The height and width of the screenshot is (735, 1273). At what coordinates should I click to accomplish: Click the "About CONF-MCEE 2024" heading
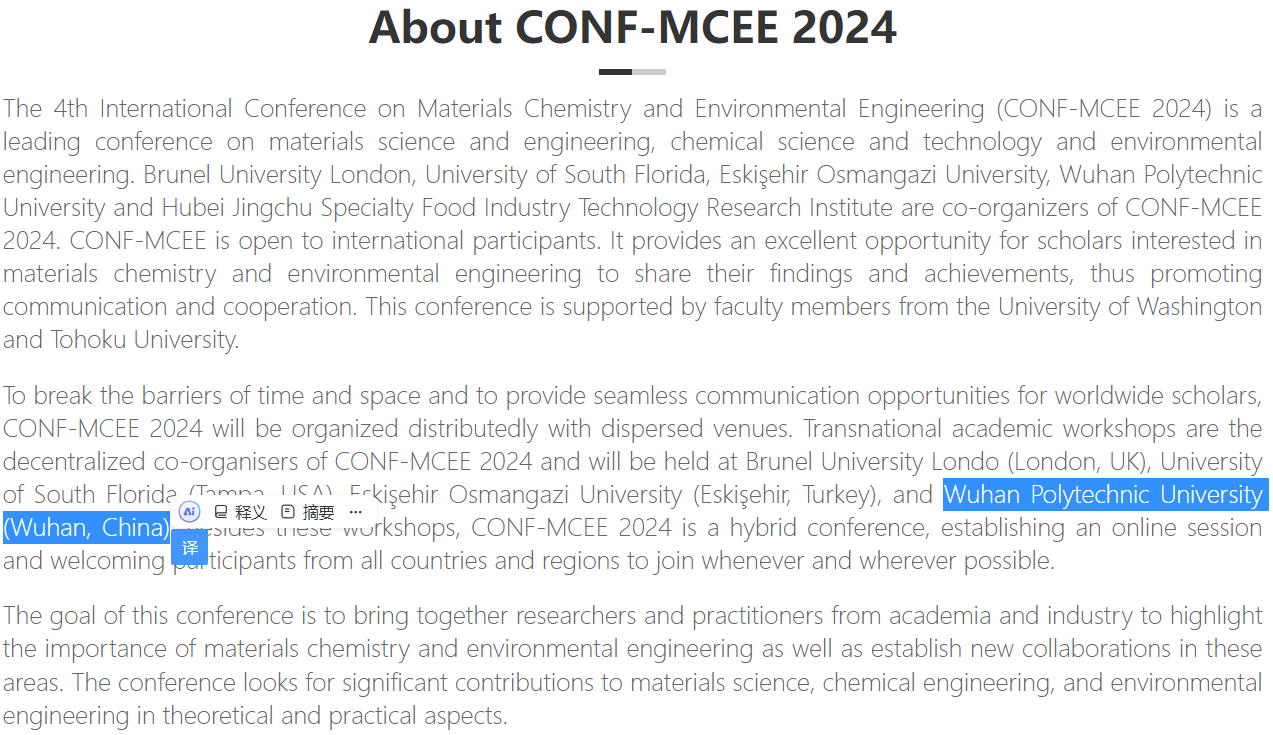[632, 27]
